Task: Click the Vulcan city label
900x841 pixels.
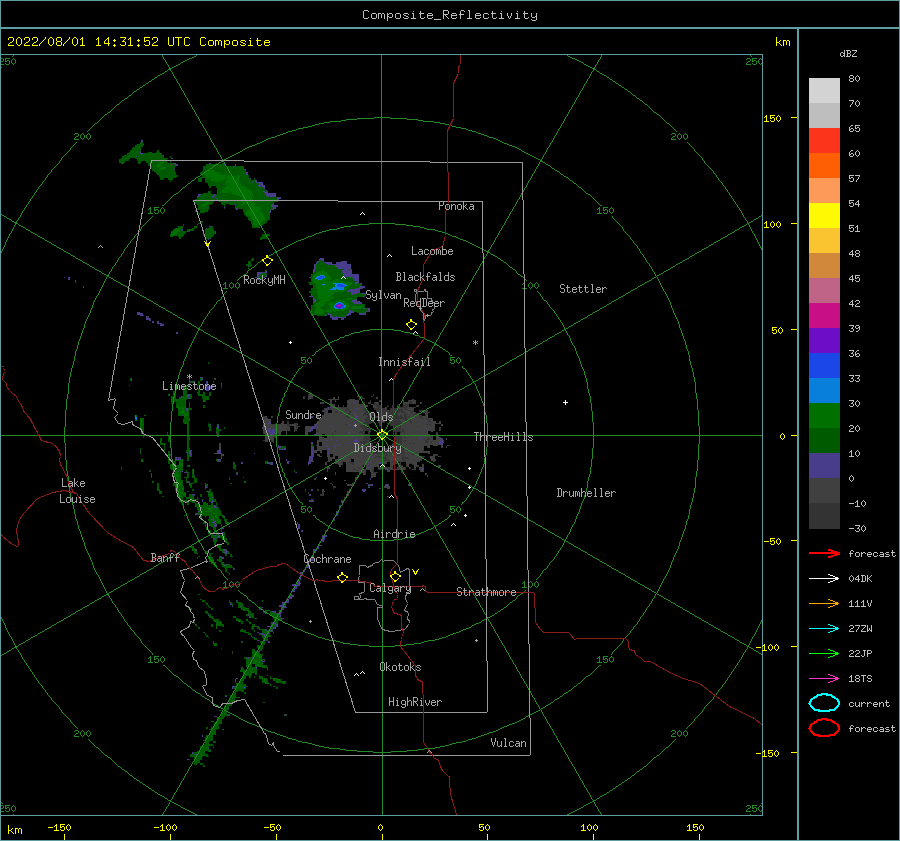Action: 508,743
